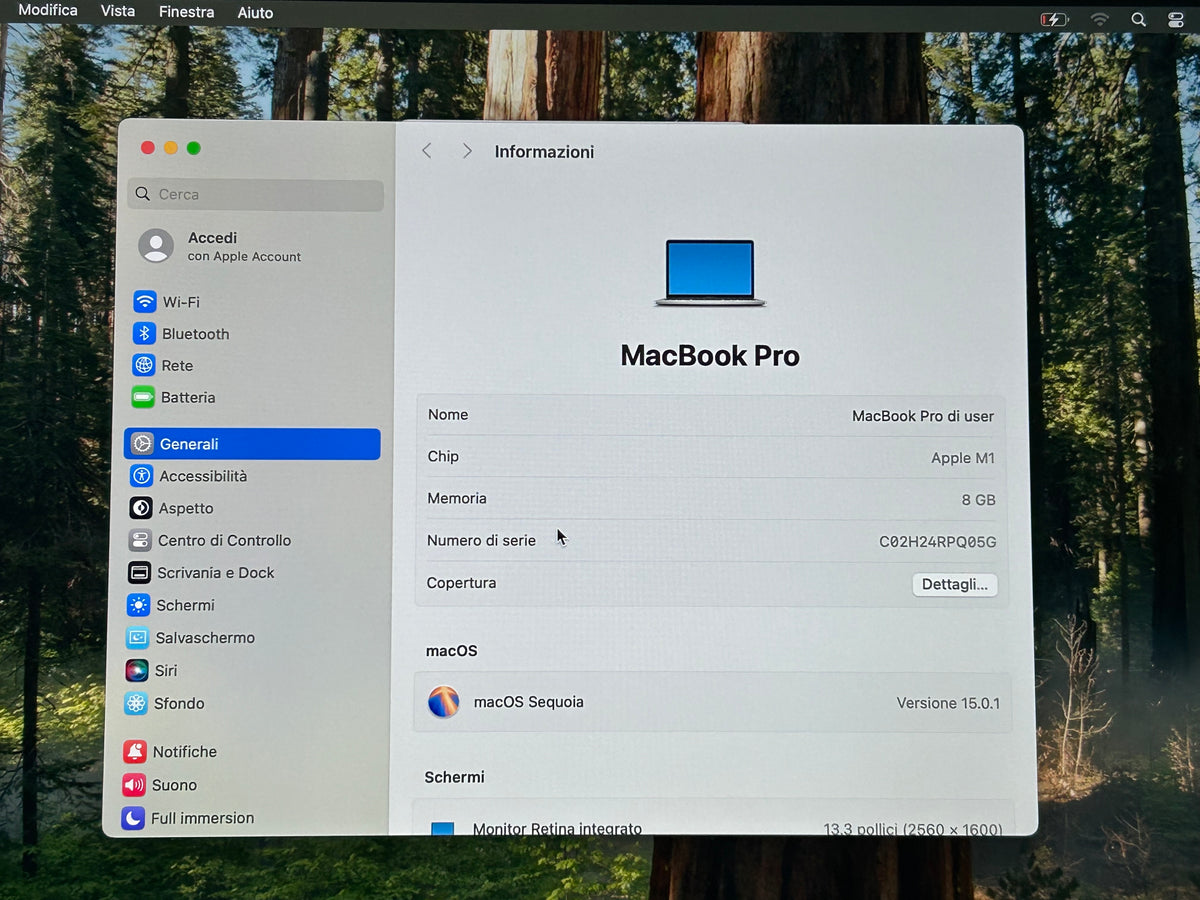This screenshot has height=900, width=1200.
Task: Click the MacBook Pro heading
Action: 710,355
